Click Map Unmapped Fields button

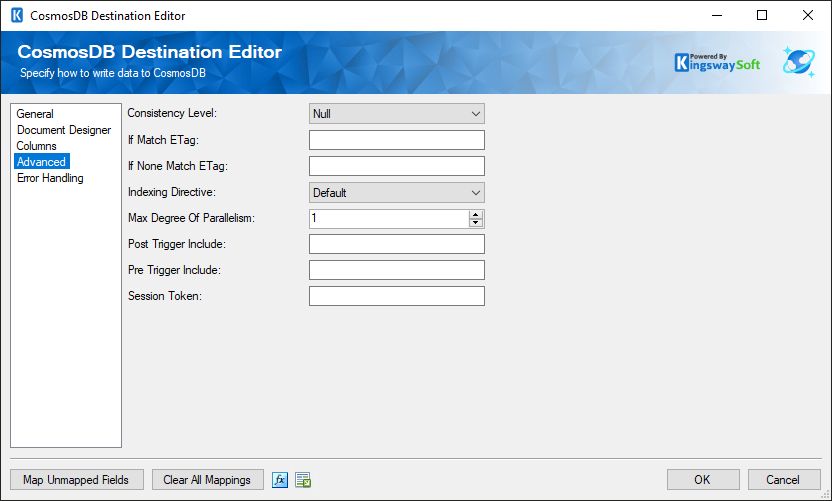(x=76, y=480)
